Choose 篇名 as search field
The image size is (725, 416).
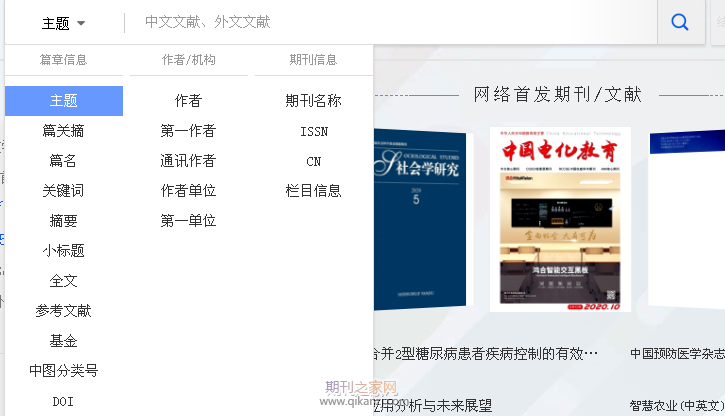[x=63, y=161]
